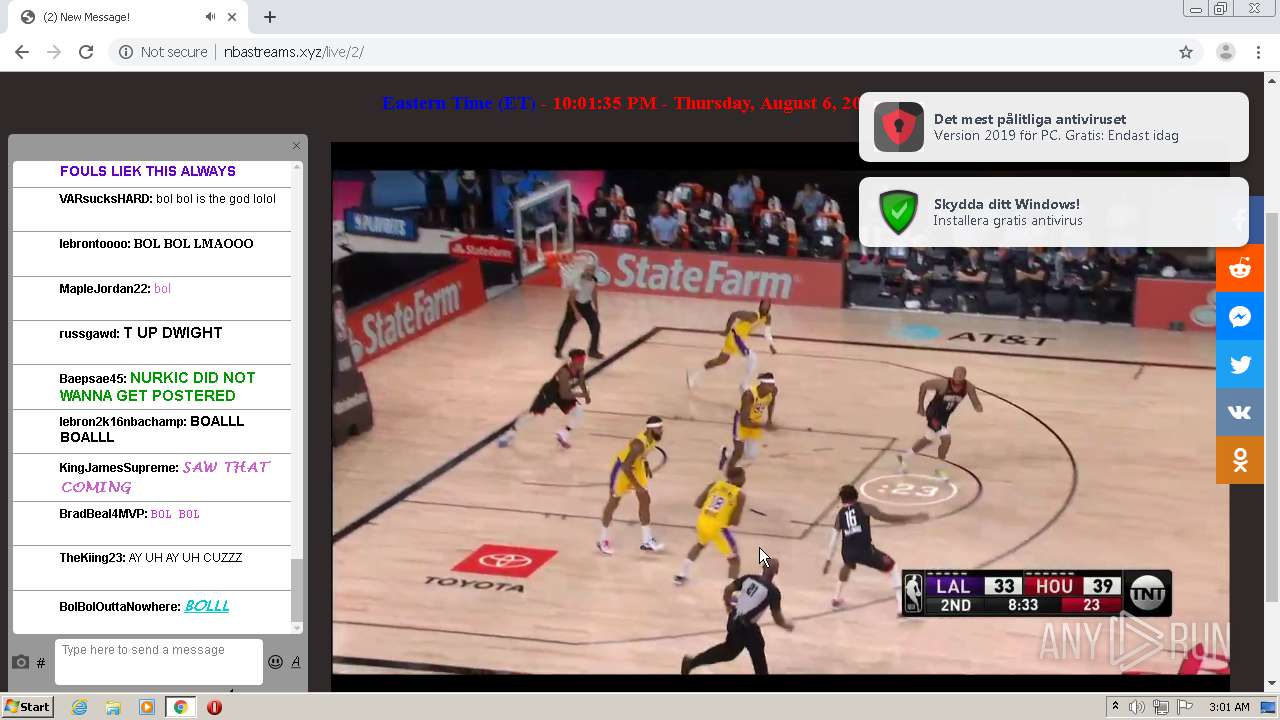Open the Action Center flag icon
This screenshot has height=720, width=1280.
[x=1183, y=707]
